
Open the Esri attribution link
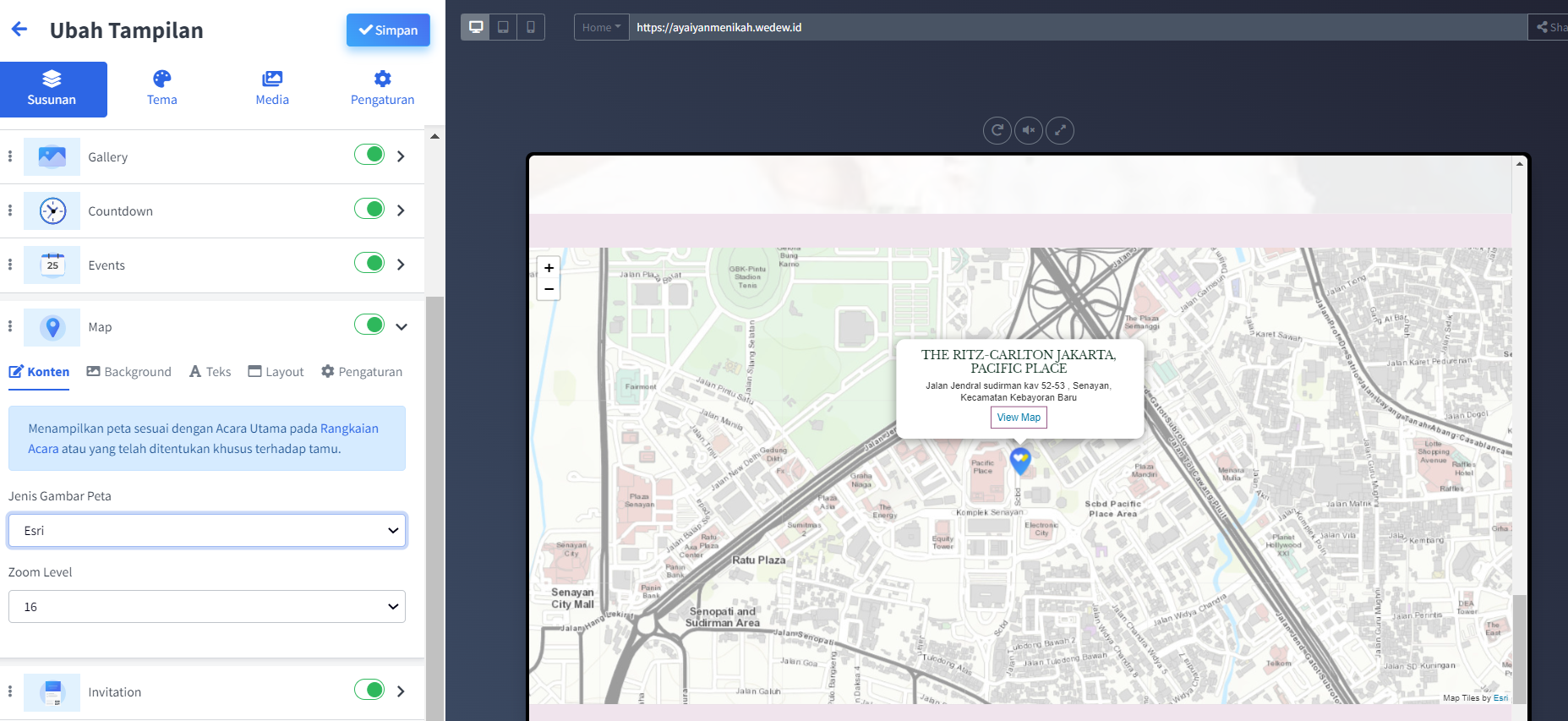pos(1500,698)
